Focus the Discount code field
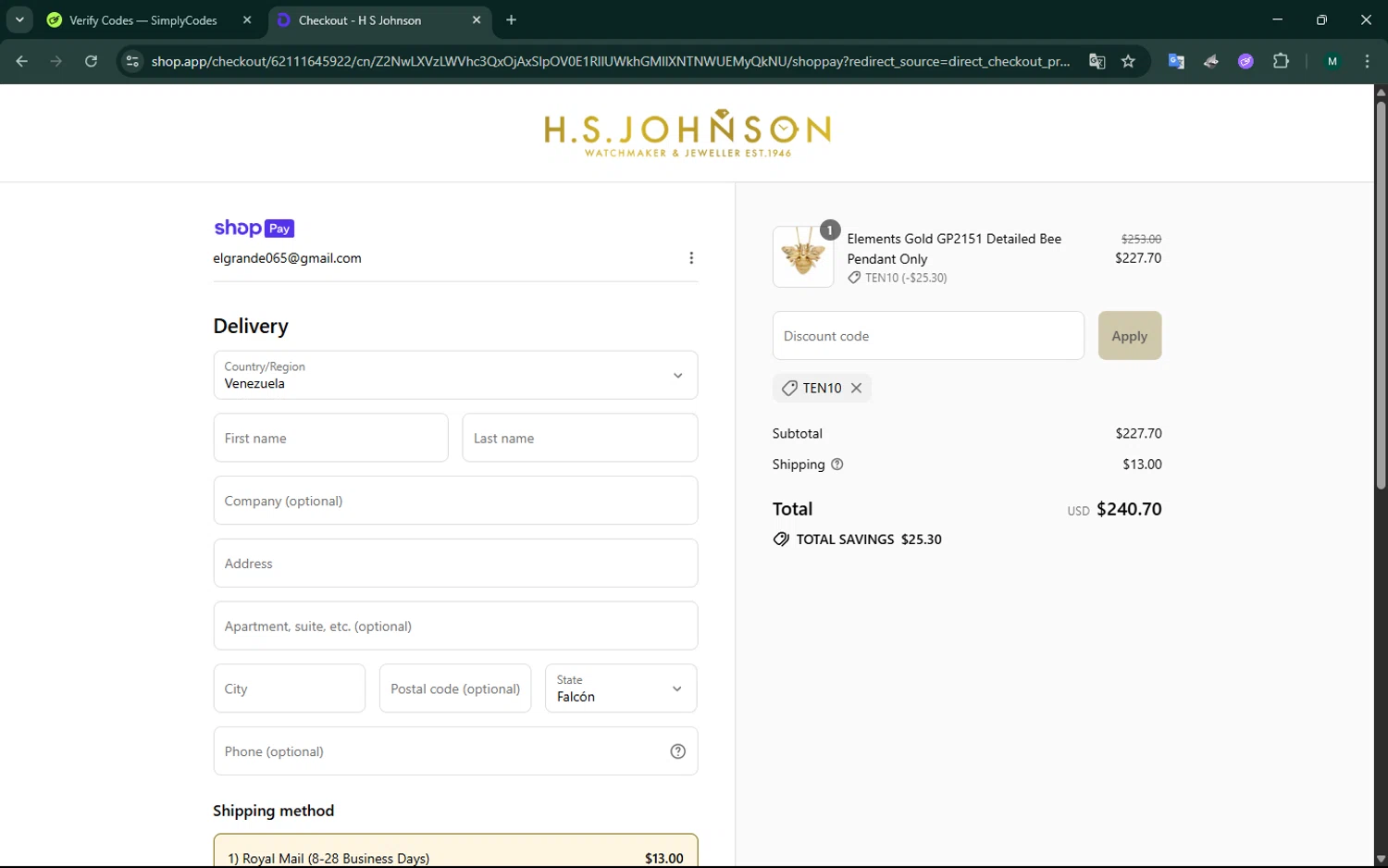Screen dimensions: 1388x868 [x=928, y=336]
